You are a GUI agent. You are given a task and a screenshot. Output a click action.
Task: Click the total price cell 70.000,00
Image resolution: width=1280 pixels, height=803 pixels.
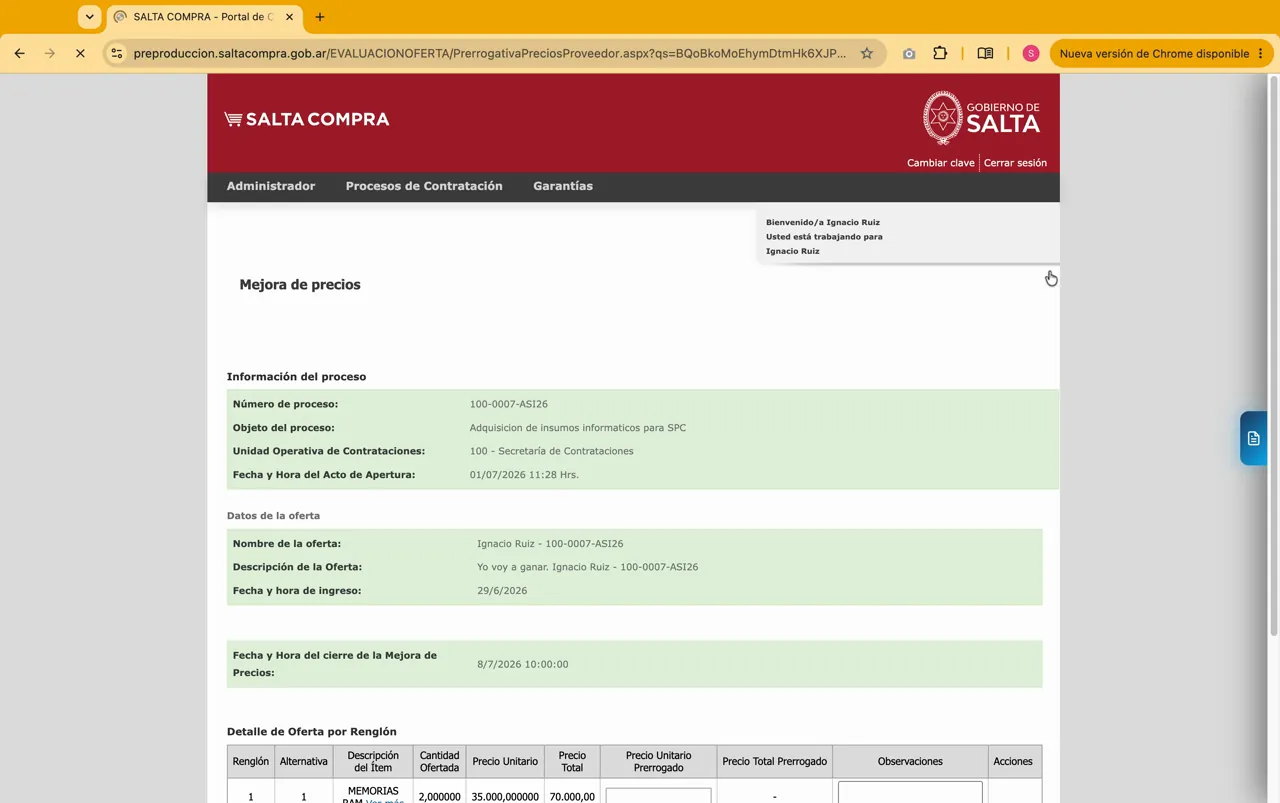pos(572,797)
